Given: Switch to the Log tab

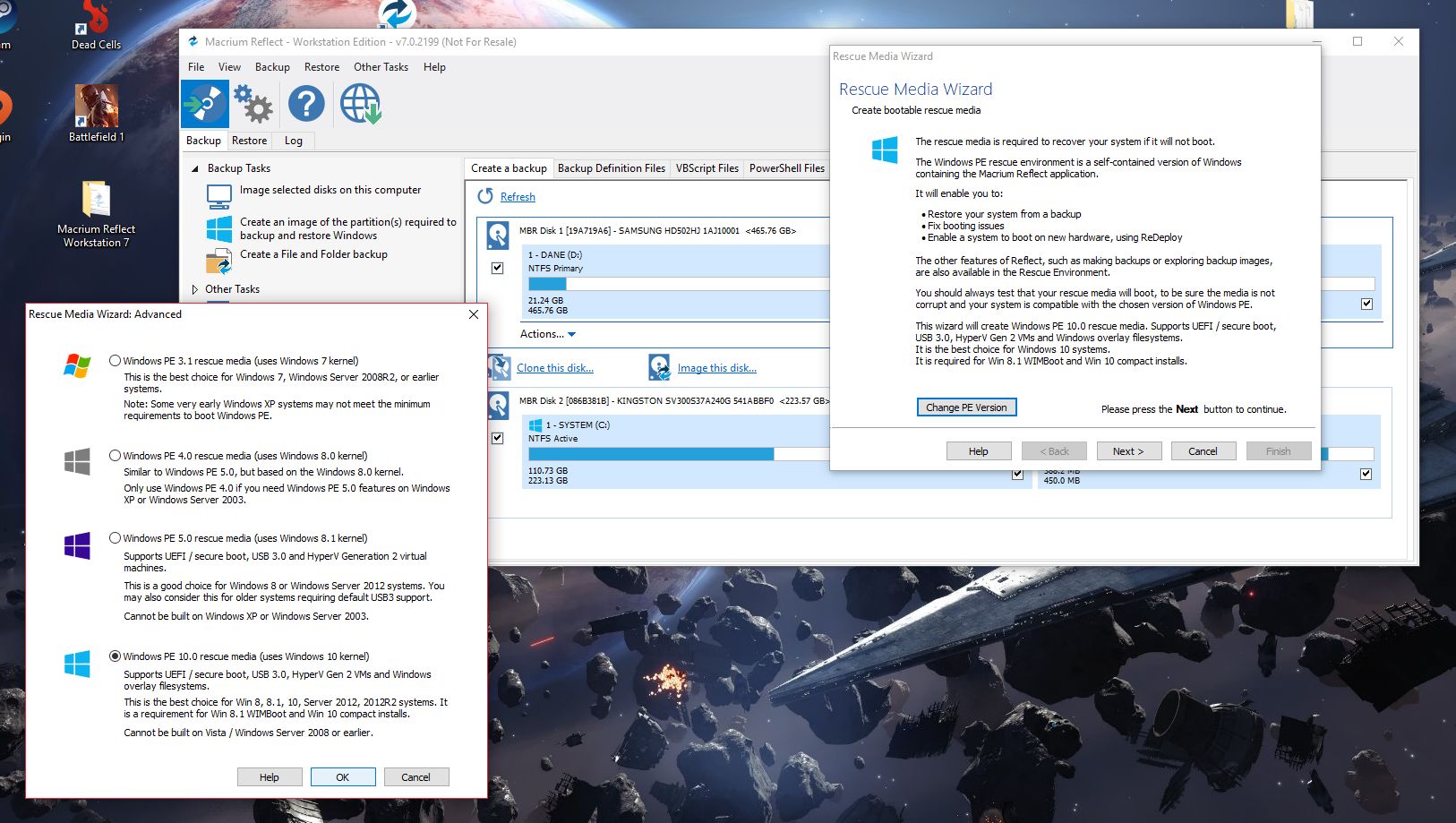Looking at the screenshot, I should tap(294, 141).
